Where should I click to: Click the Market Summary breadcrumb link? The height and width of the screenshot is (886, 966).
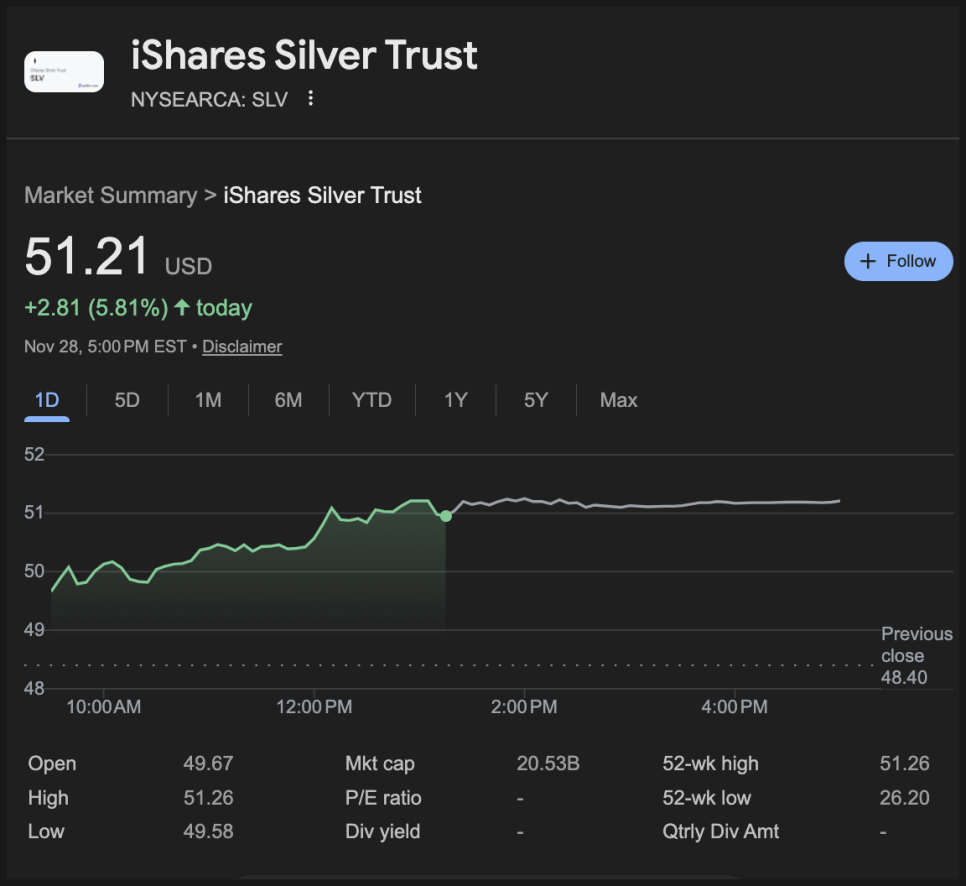[110, 195]
